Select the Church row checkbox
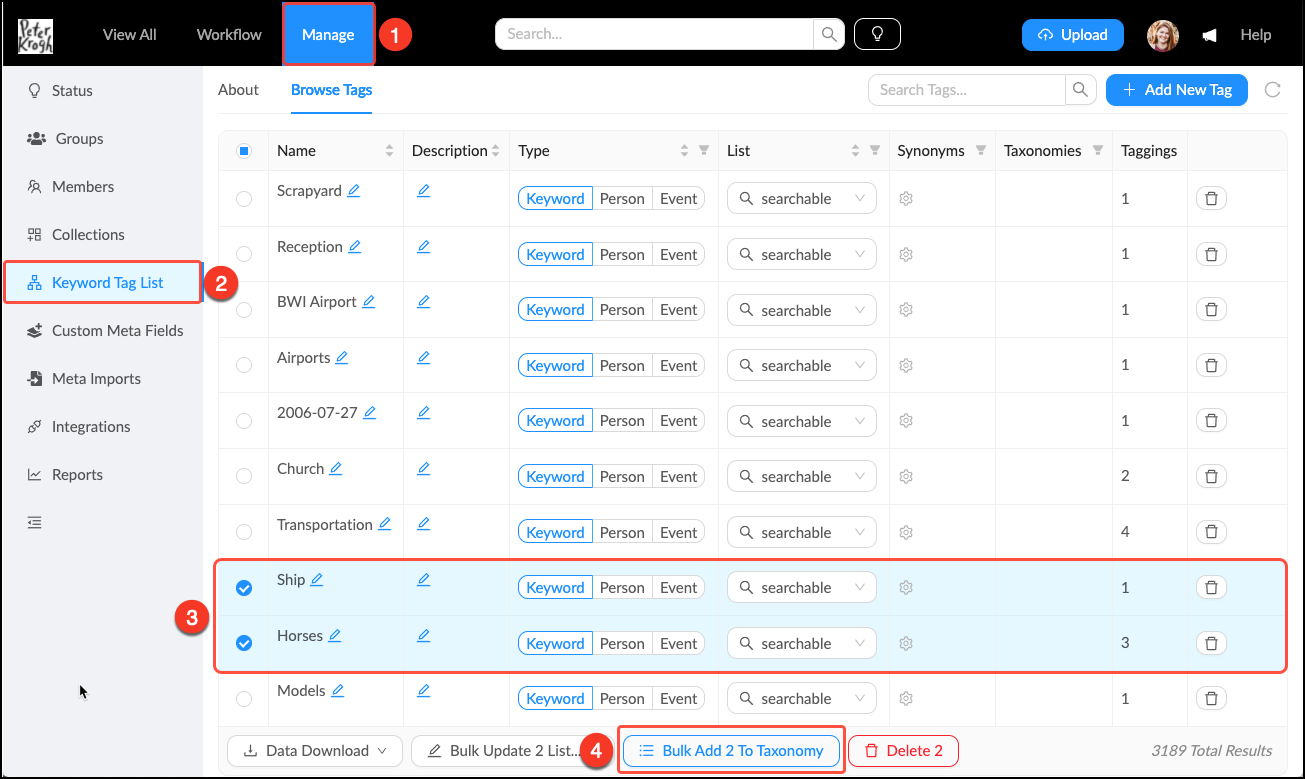1305x779 pixels. (x=244, y=476)
